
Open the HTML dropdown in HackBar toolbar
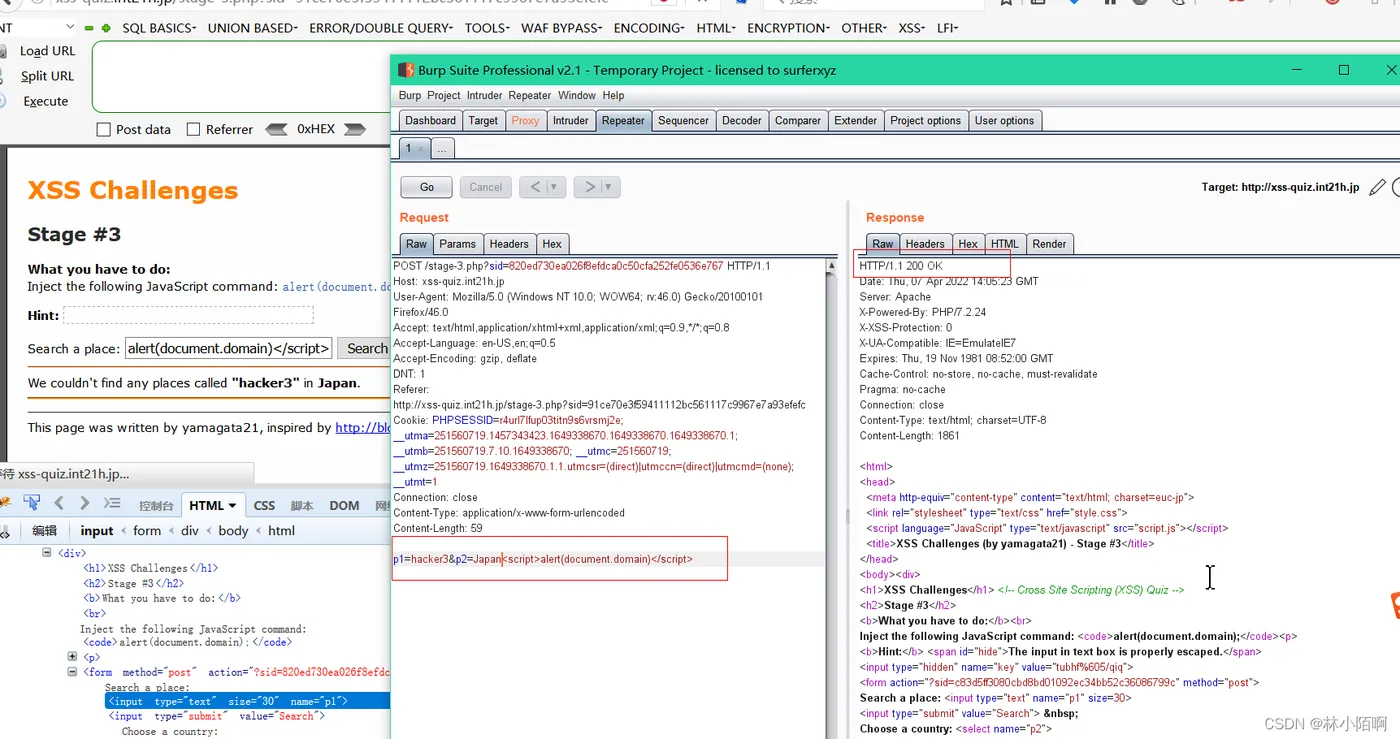click(x=716, y=28)
